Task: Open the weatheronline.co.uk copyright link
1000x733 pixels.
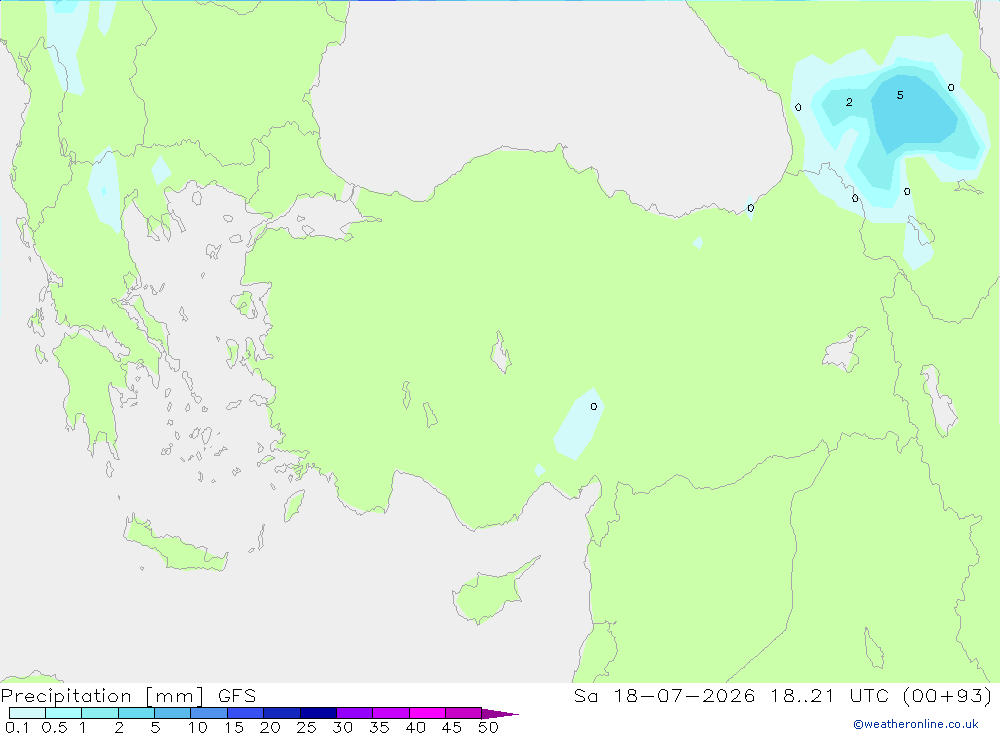Action: pyautogui.click(x=915, y=724)
